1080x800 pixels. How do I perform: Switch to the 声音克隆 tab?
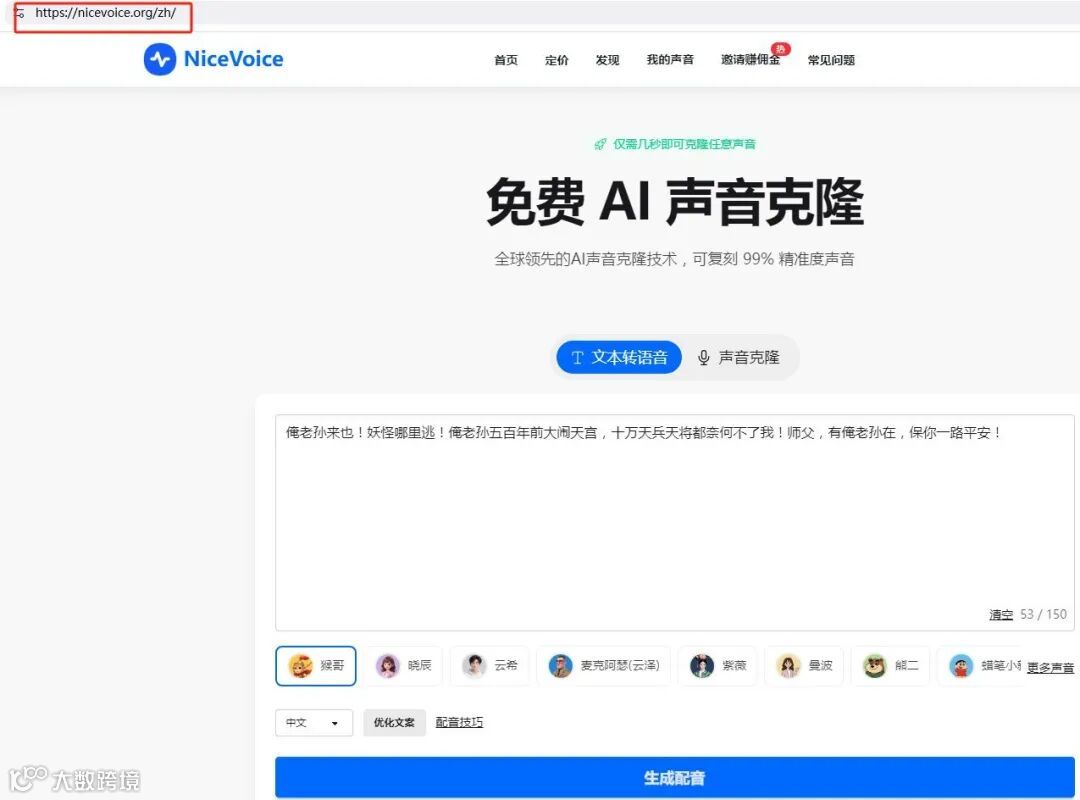(739, 357)
